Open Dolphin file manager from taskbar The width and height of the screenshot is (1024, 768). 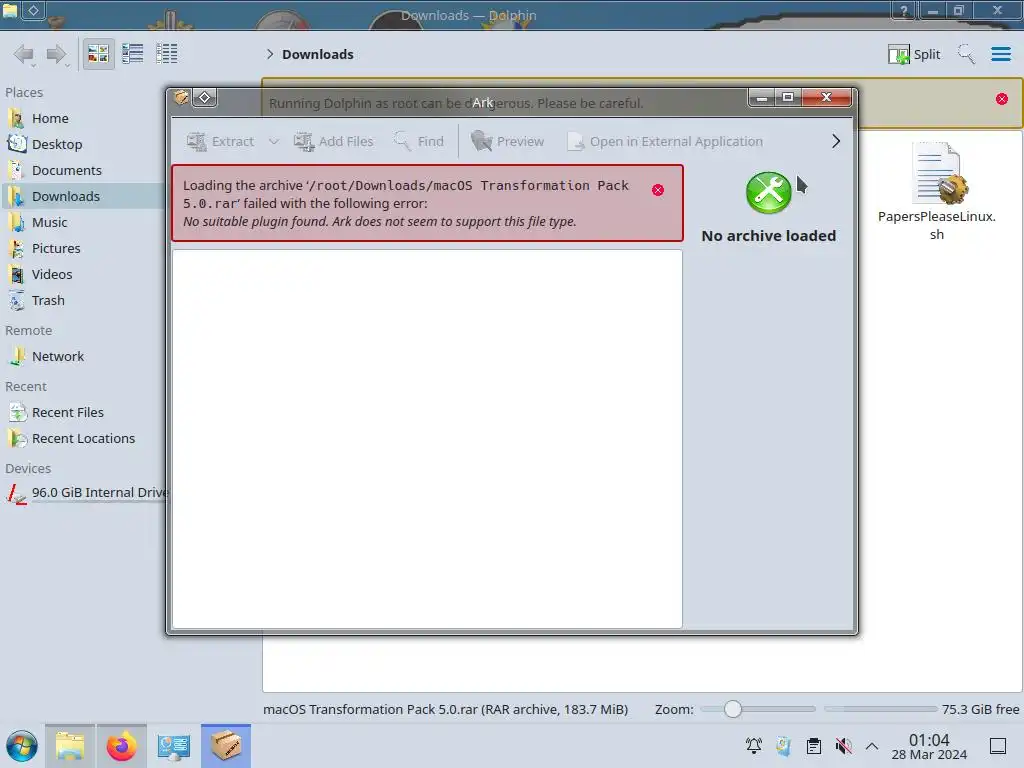[70, 746]
